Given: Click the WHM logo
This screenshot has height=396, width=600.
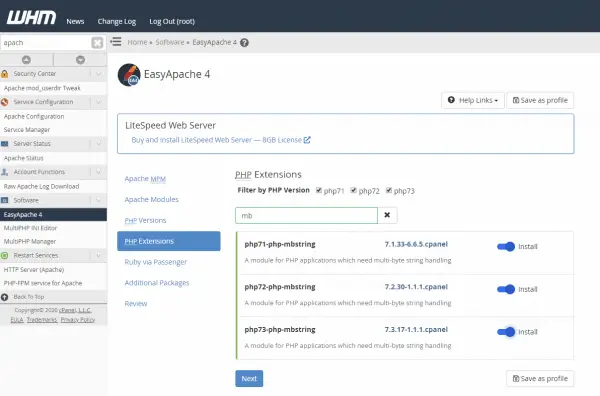Looking at the screenshot, I should point(31,18).
